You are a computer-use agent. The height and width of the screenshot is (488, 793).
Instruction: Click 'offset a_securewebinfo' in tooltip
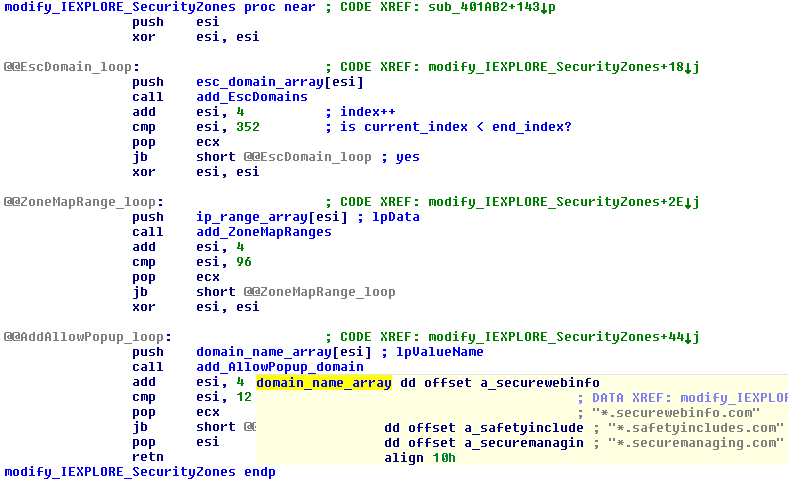point(512,383)
